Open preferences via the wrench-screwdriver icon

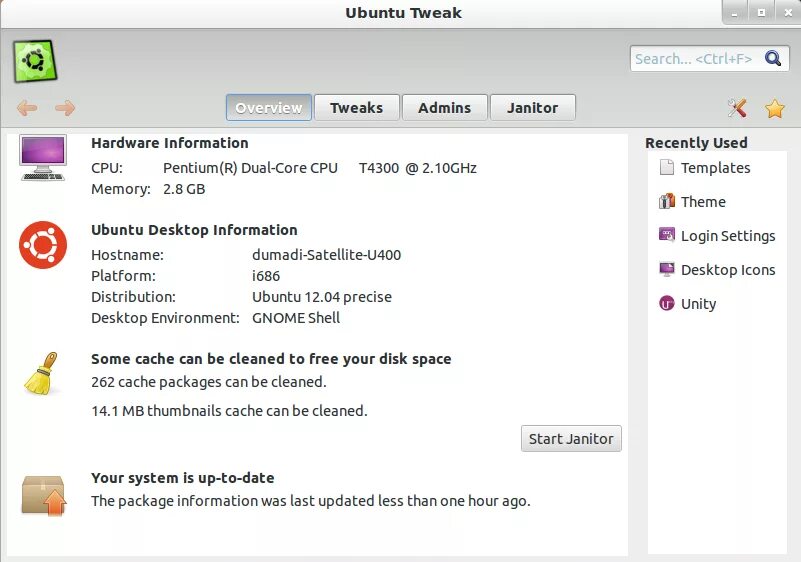pos(737,108)
